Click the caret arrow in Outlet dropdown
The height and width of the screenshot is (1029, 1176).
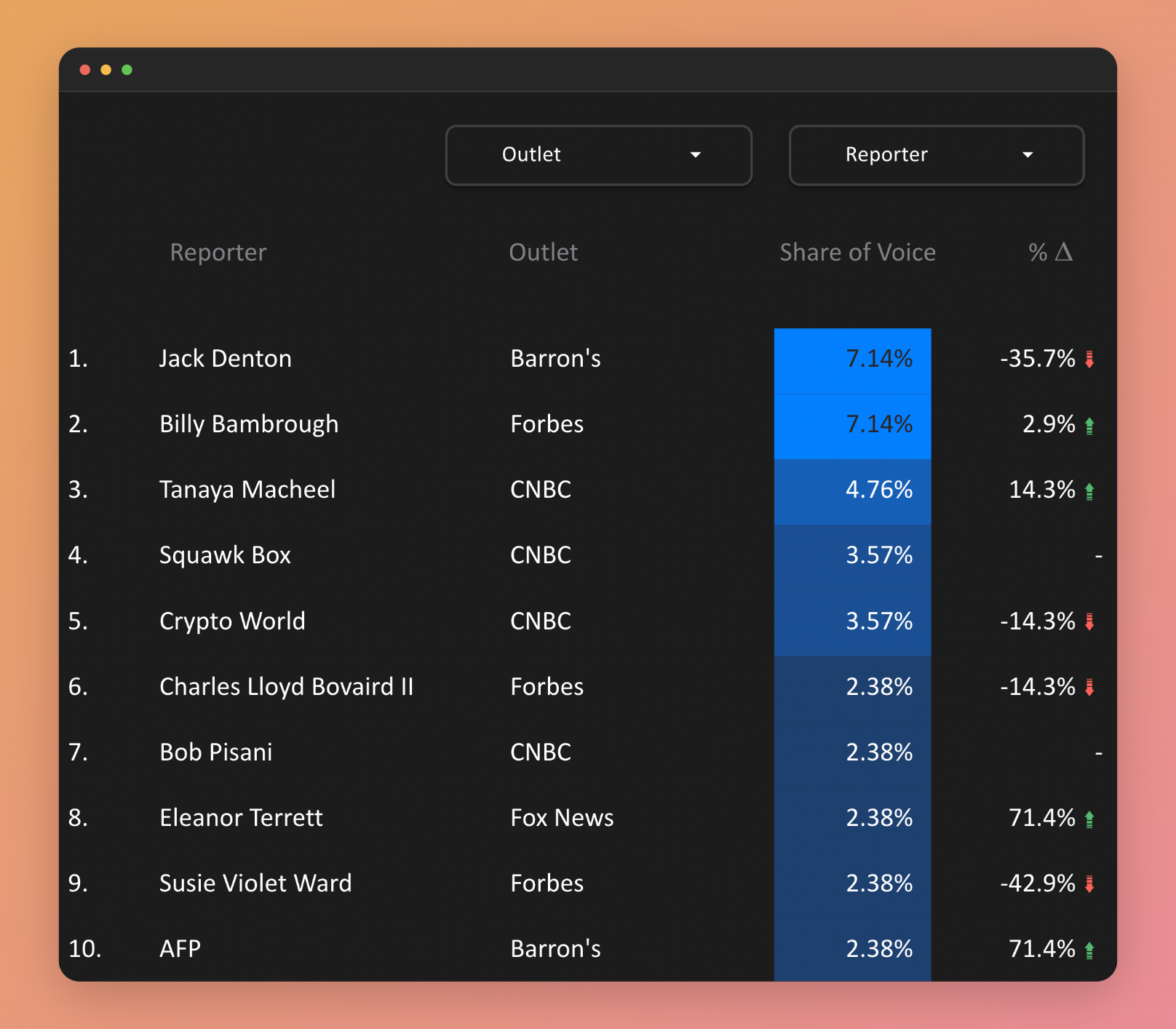[x=695, y=155]
